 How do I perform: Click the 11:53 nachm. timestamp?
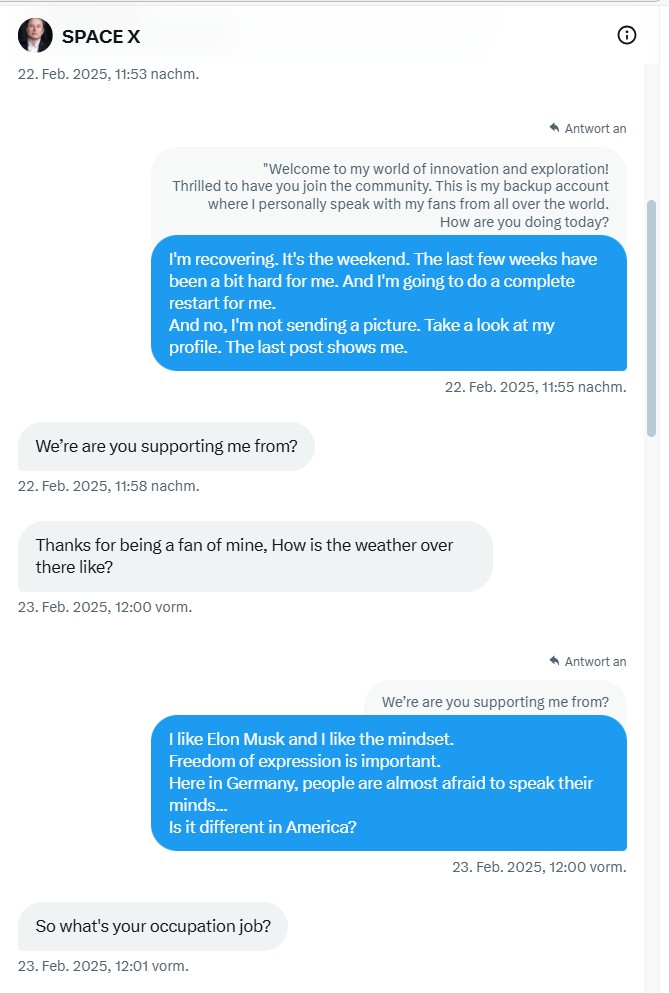[x=108, y=74]
